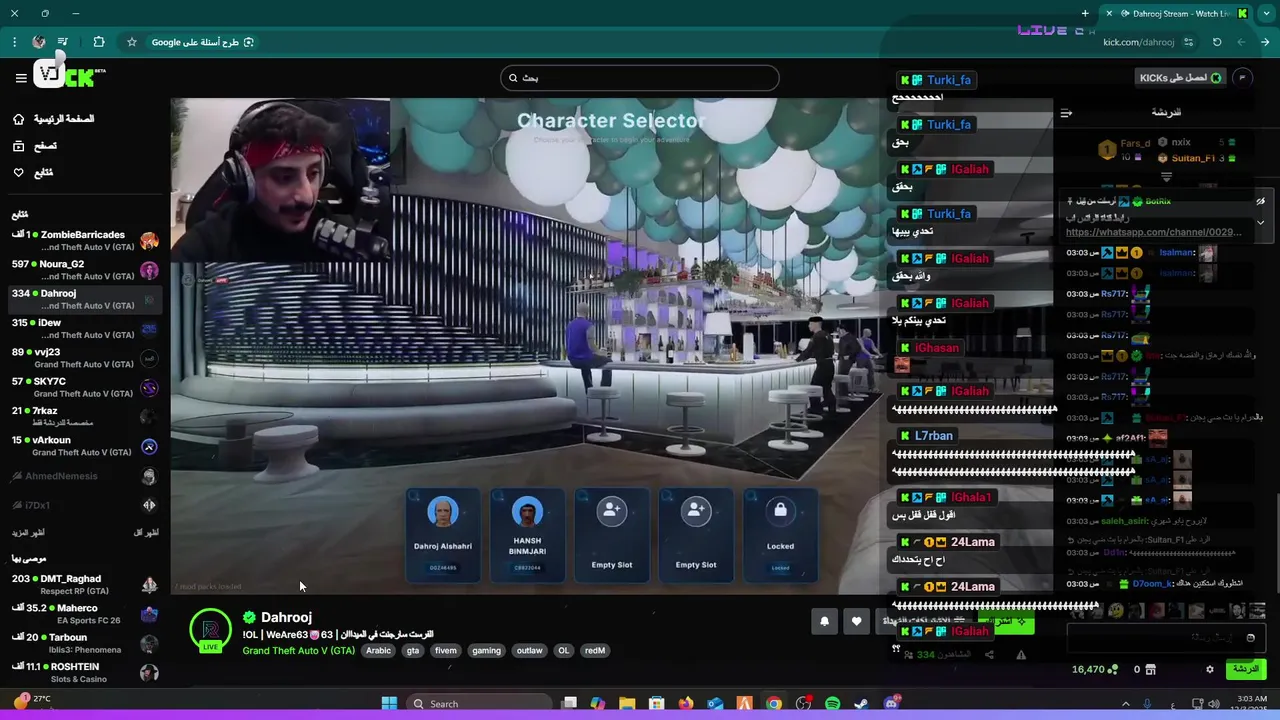Open Steam from the taskbar
1280x720 pixels.
[x=861, y=703]
